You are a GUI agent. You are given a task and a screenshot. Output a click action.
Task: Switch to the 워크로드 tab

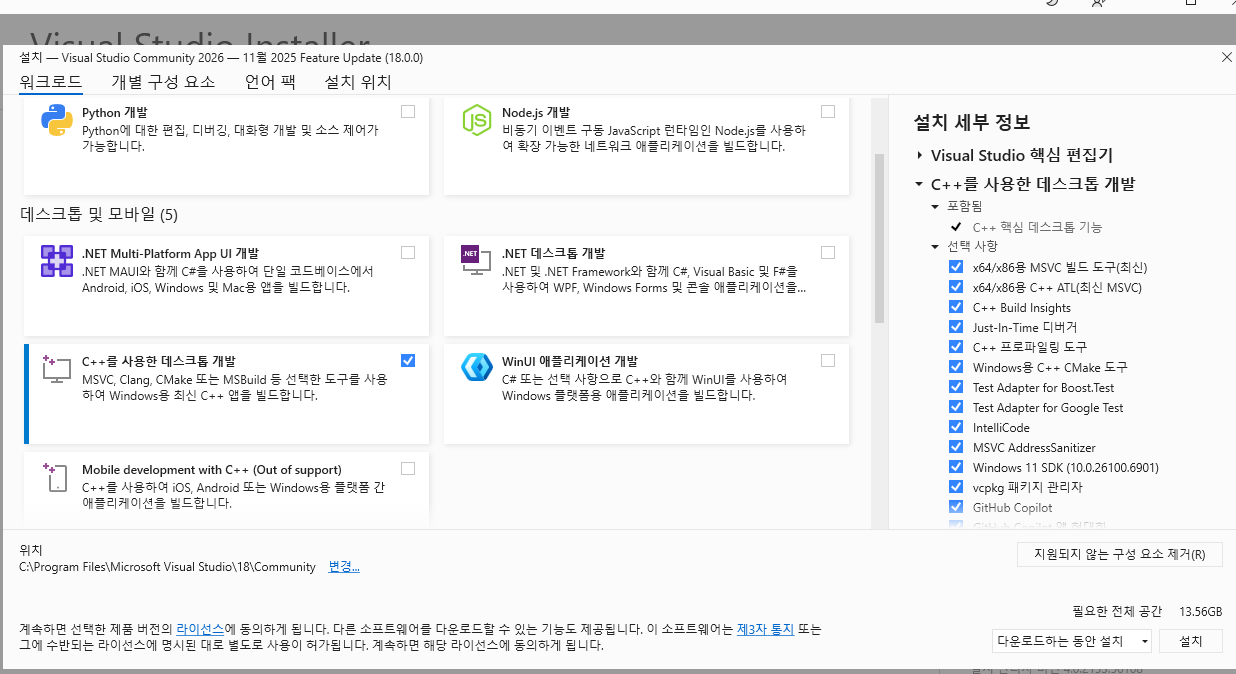point(50,82)
